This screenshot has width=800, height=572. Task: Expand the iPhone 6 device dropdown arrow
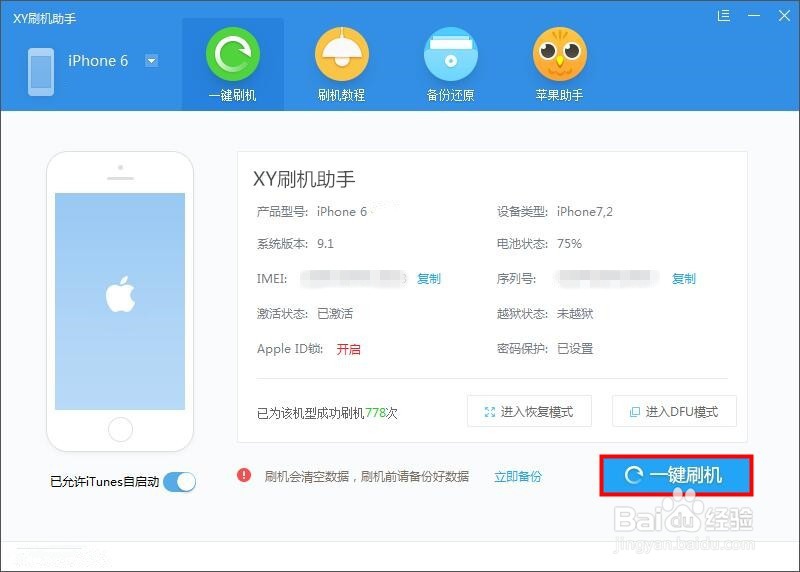(152, 61)
